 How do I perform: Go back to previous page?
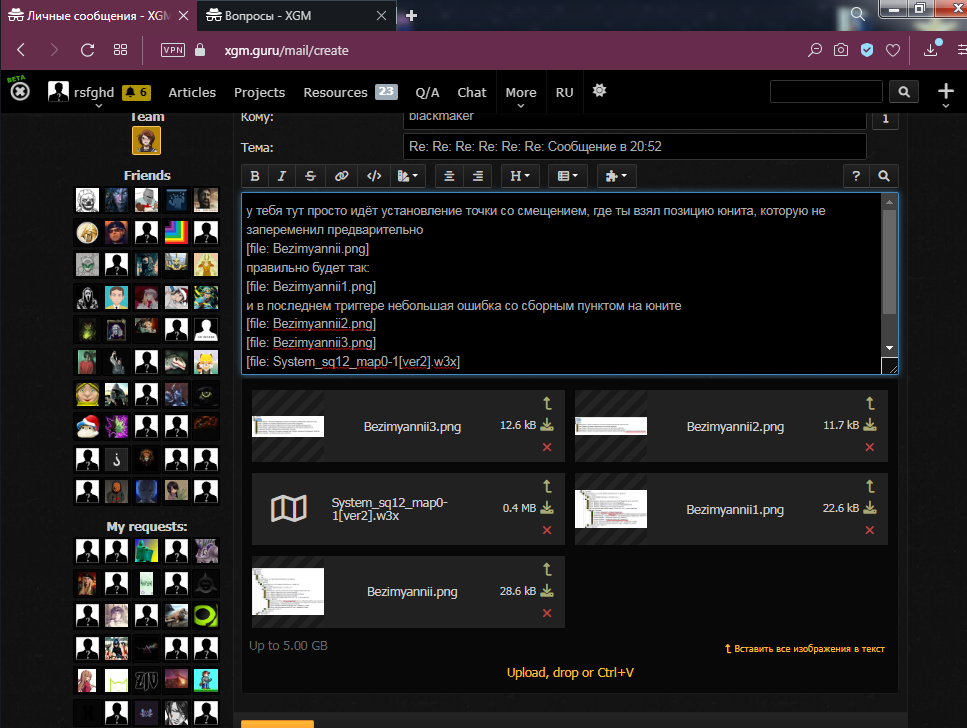21,51
